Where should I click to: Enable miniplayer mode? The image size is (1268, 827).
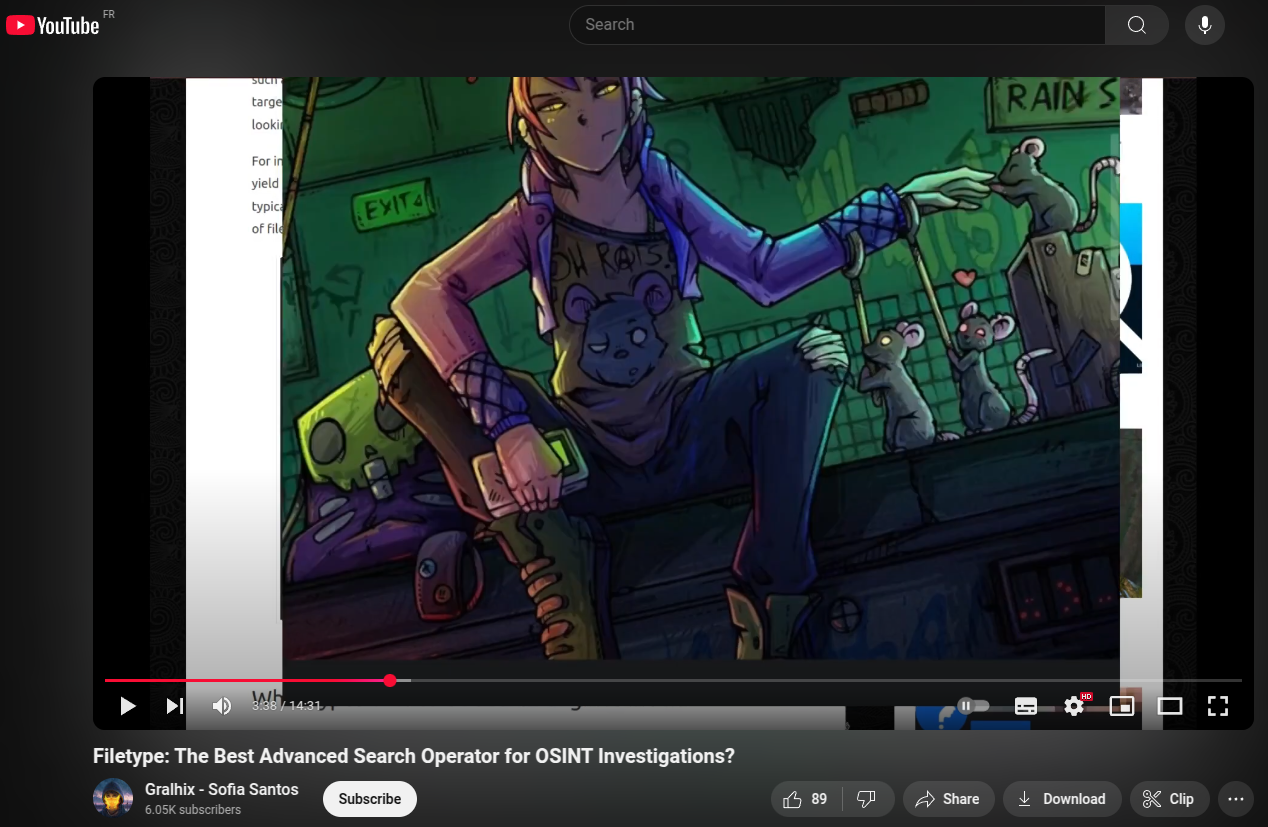[x=1122, y=706]
